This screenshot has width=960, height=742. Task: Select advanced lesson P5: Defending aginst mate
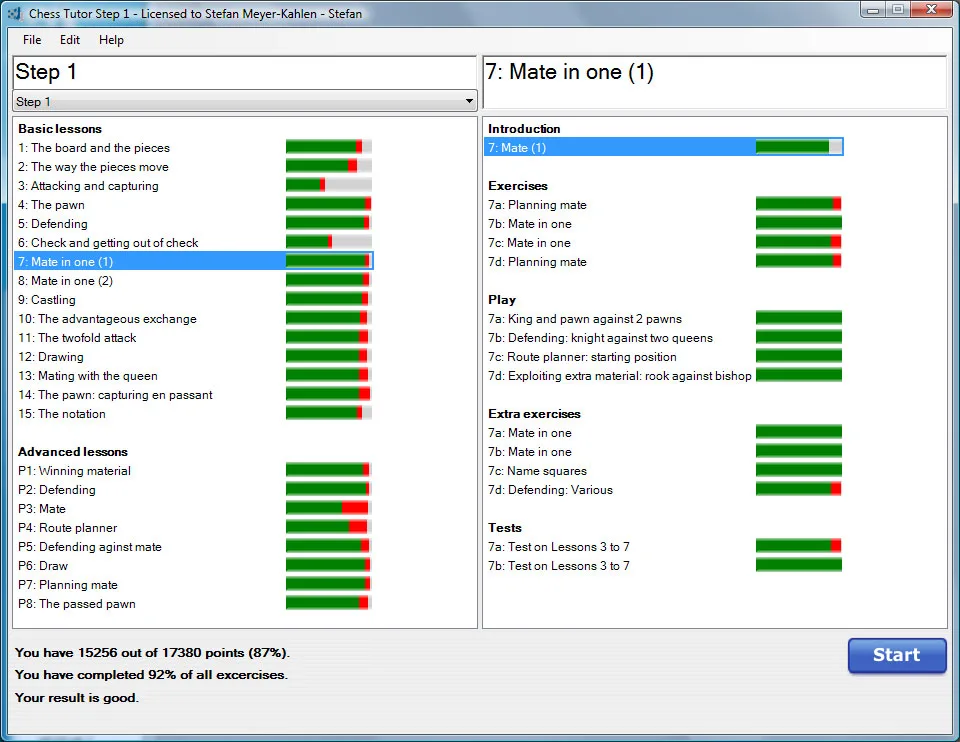coord(90,546)
